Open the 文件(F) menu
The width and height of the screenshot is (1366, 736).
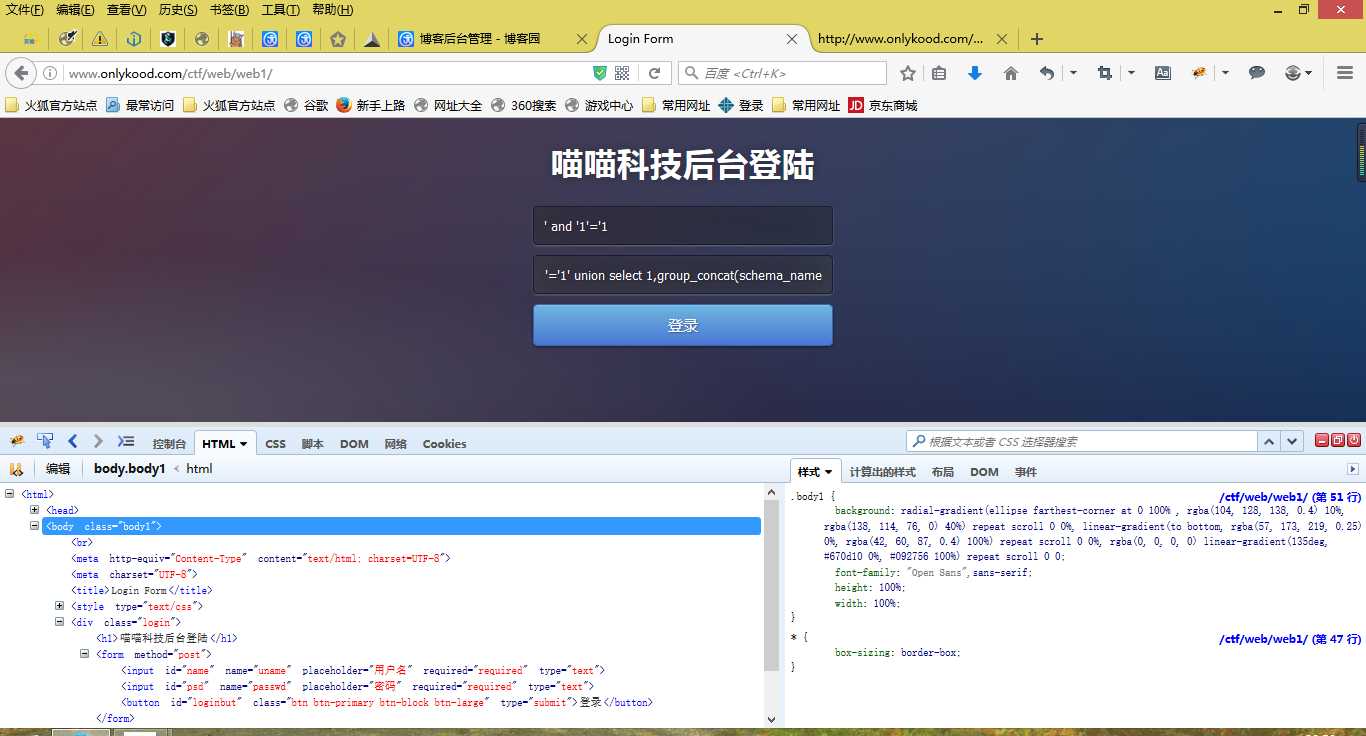[25, 10]
